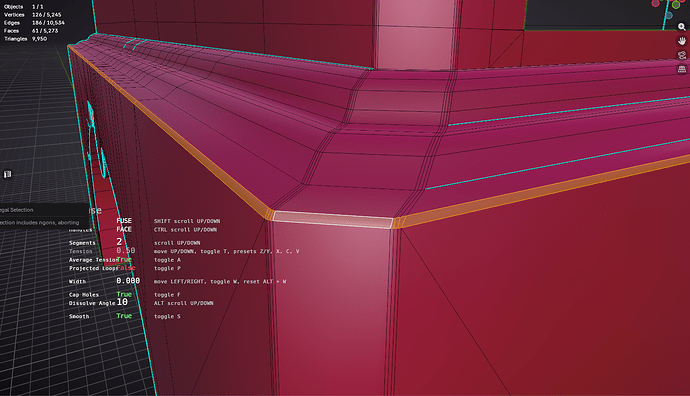Click the 'ALT scroll UP/DOWN' hint text

pos(184,303)
